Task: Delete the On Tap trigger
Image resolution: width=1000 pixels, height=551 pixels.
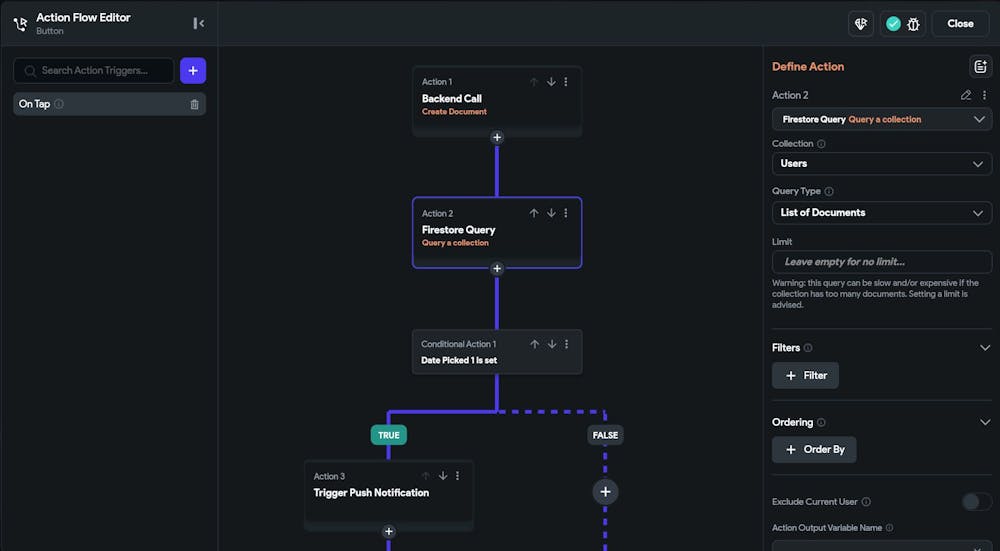Action: (194, 104)
